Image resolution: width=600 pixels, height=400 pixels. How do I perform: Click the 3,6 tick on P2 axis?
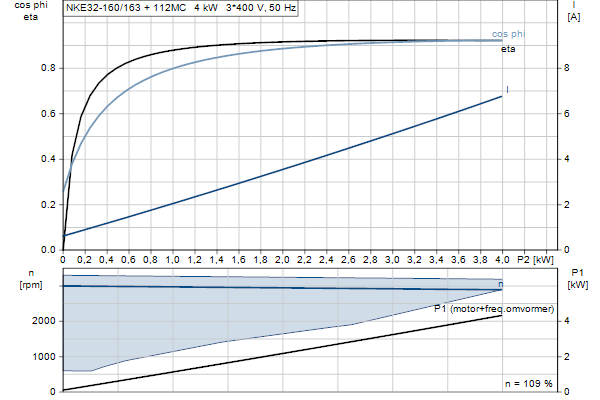(458, 260)
